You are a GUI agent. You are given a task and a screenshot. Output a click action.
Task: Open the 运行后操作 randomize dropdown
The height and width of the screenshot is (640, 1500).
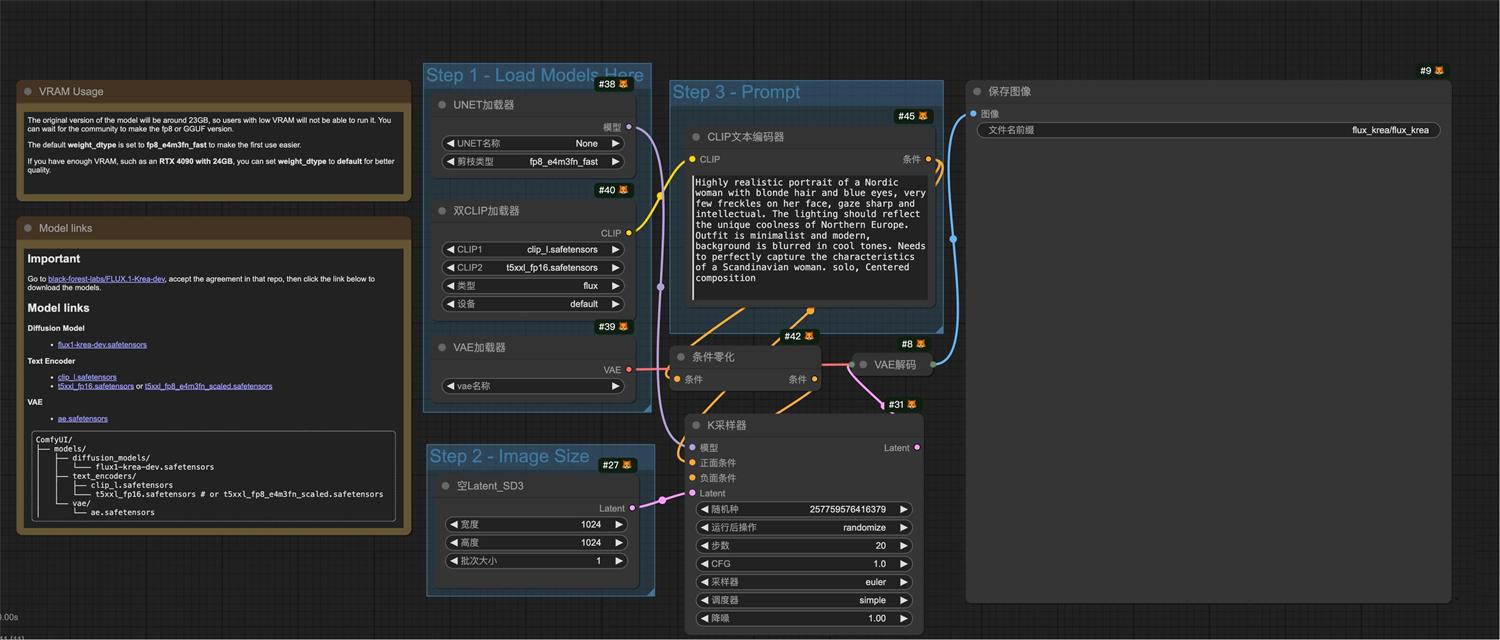pyautogui.click(x=804, y=527)
